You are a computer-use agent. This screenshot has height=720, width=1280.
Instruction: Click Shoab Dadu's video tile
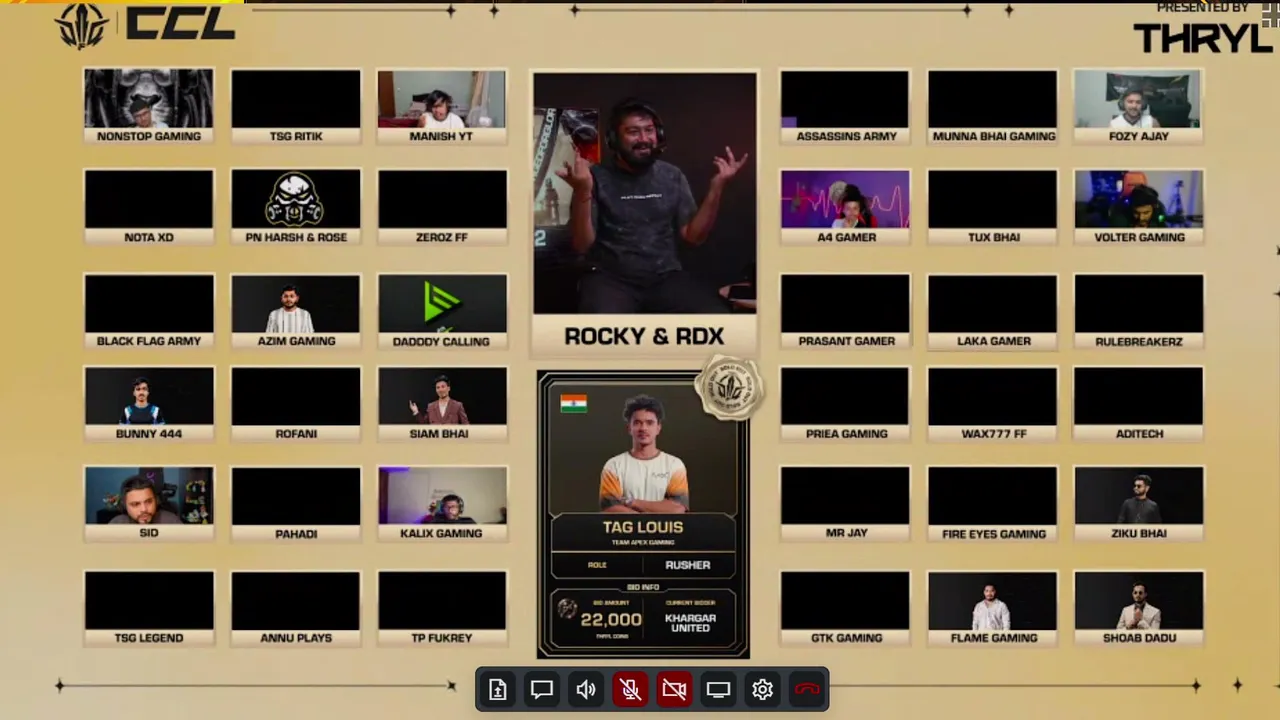[x=1139, y=608]
